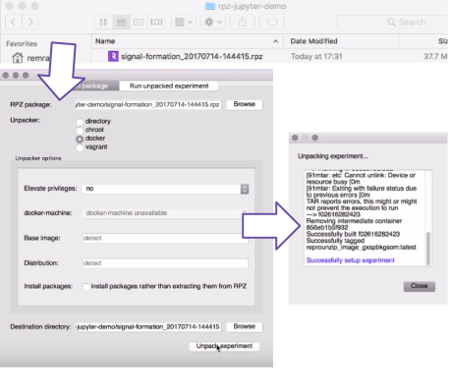This screenshot has width=450, height=372.
Task: Click the Finder Search field
Action: point(393,22)
